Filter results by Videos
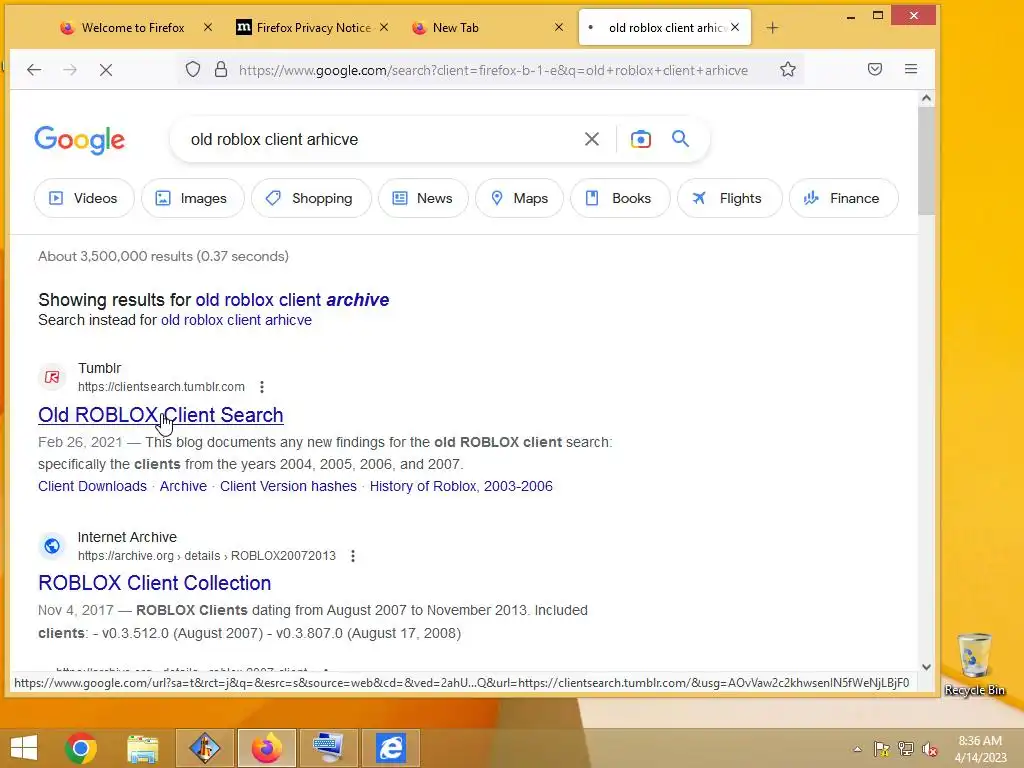Image resolution: width=1024 pixels, height=768 pixels. click(84, 198)
